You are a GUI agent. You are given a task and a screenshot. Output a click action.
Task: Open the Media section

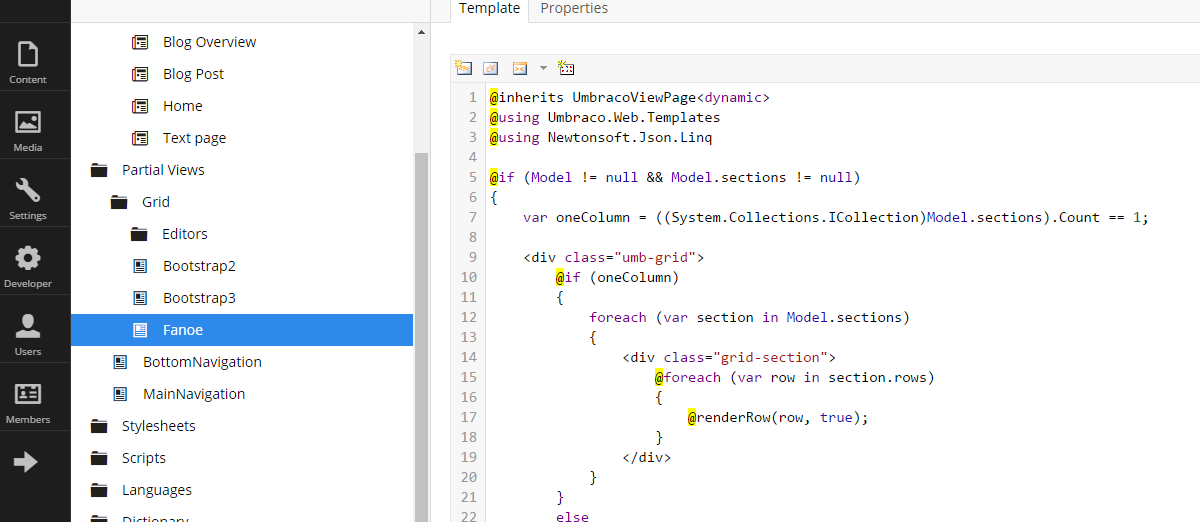tap(28, 128)
